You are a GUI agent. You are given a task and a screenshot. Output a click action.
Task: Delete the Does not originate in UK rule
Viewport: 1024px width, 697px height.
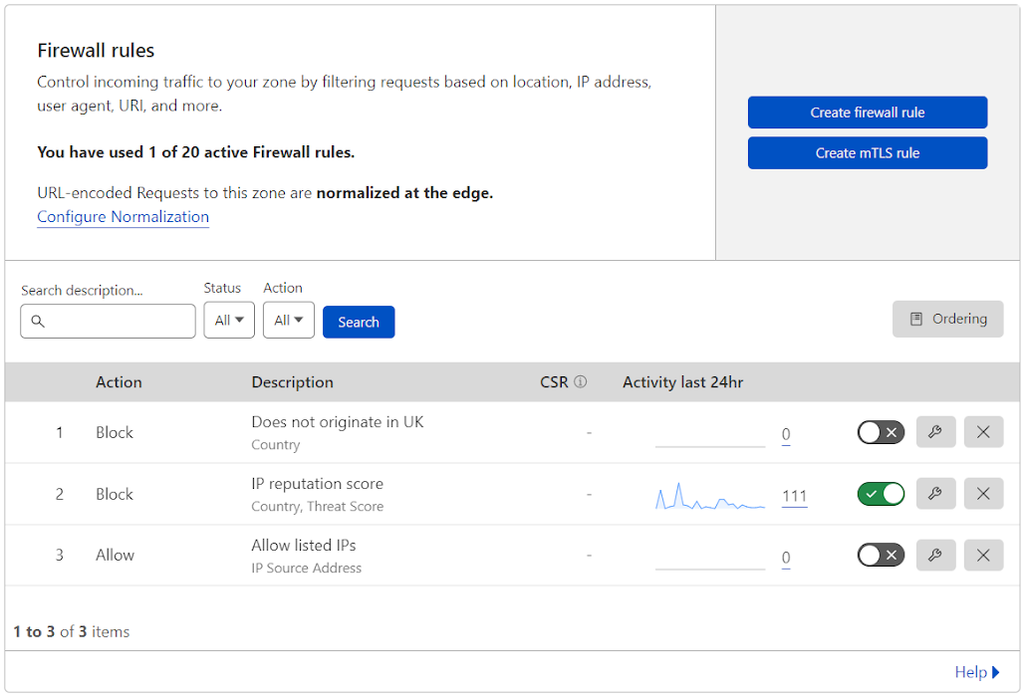(983, 432)
